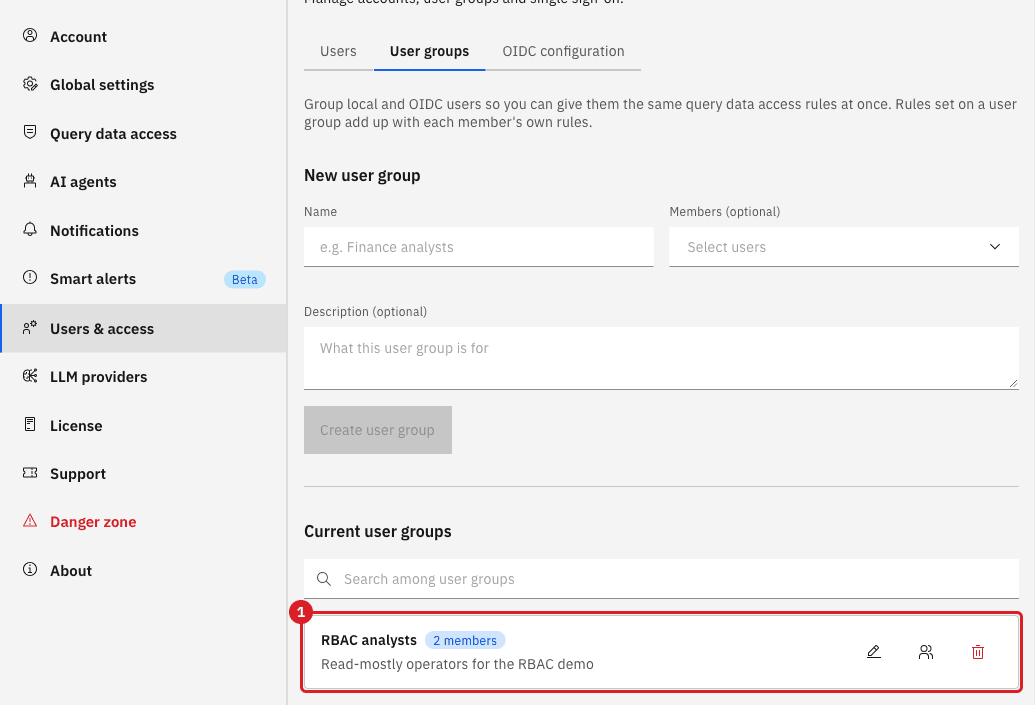This screenshot has height=705, width=1035.
Task: Grab the Description textarea resize handle
Action: tap(1013, 384)
